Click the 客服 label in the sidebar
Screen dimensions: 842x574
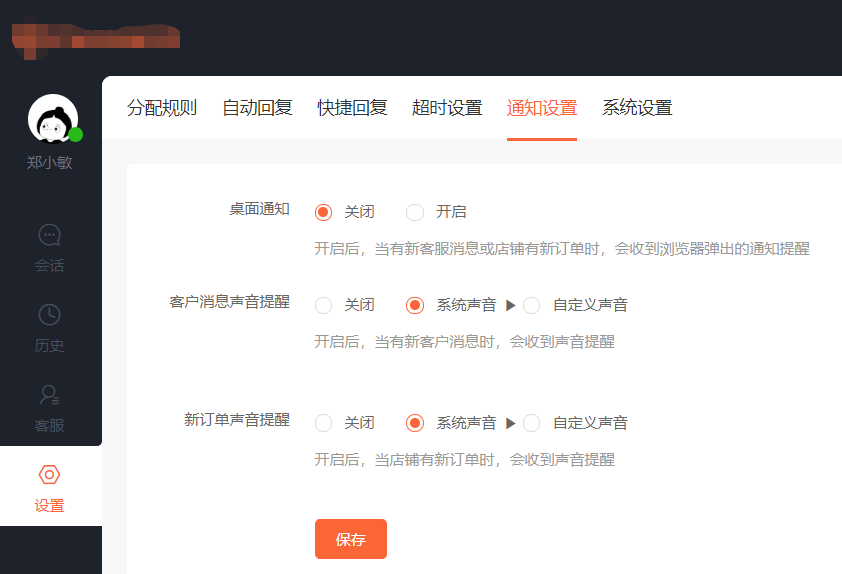click(49, 425)
